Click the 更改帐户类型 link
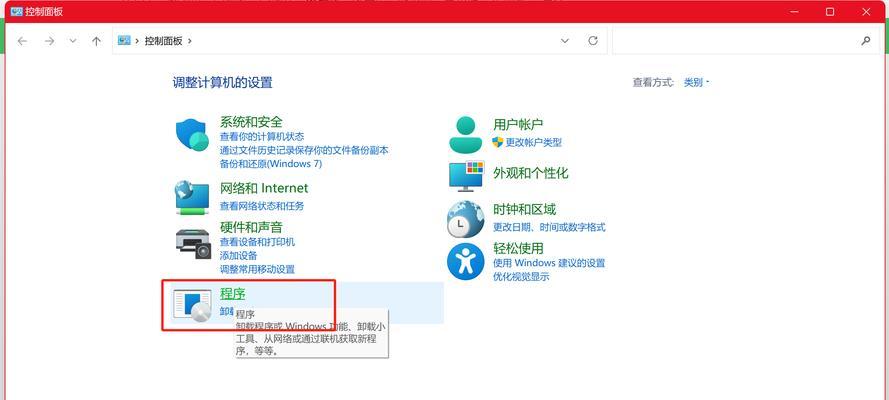Viewport: 889px width, 400px height. (x=534, y=143)
